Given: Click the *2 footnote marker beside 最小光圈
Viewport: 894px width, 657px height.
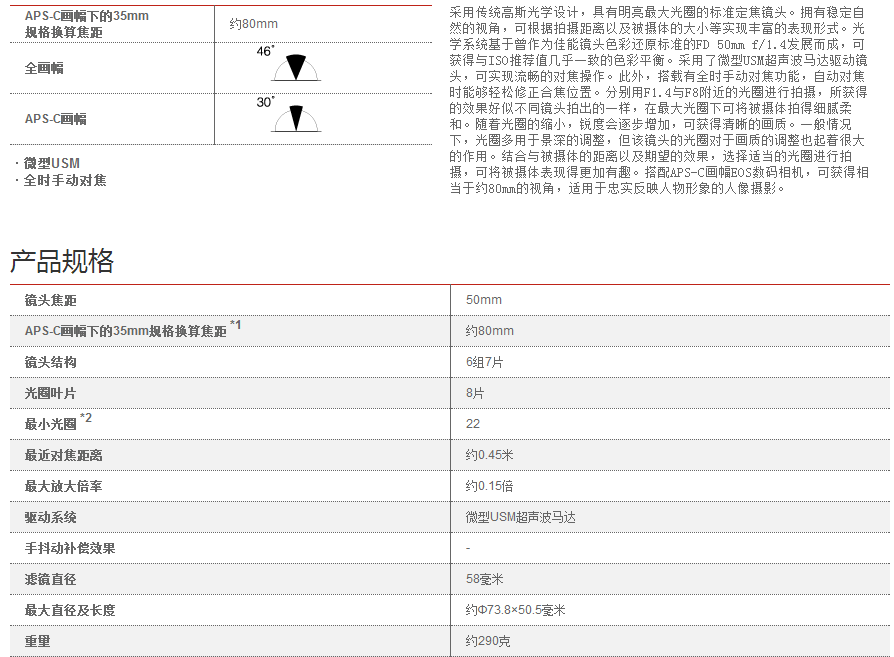Looking at the screenshot, I should click(x=86, y=418).
